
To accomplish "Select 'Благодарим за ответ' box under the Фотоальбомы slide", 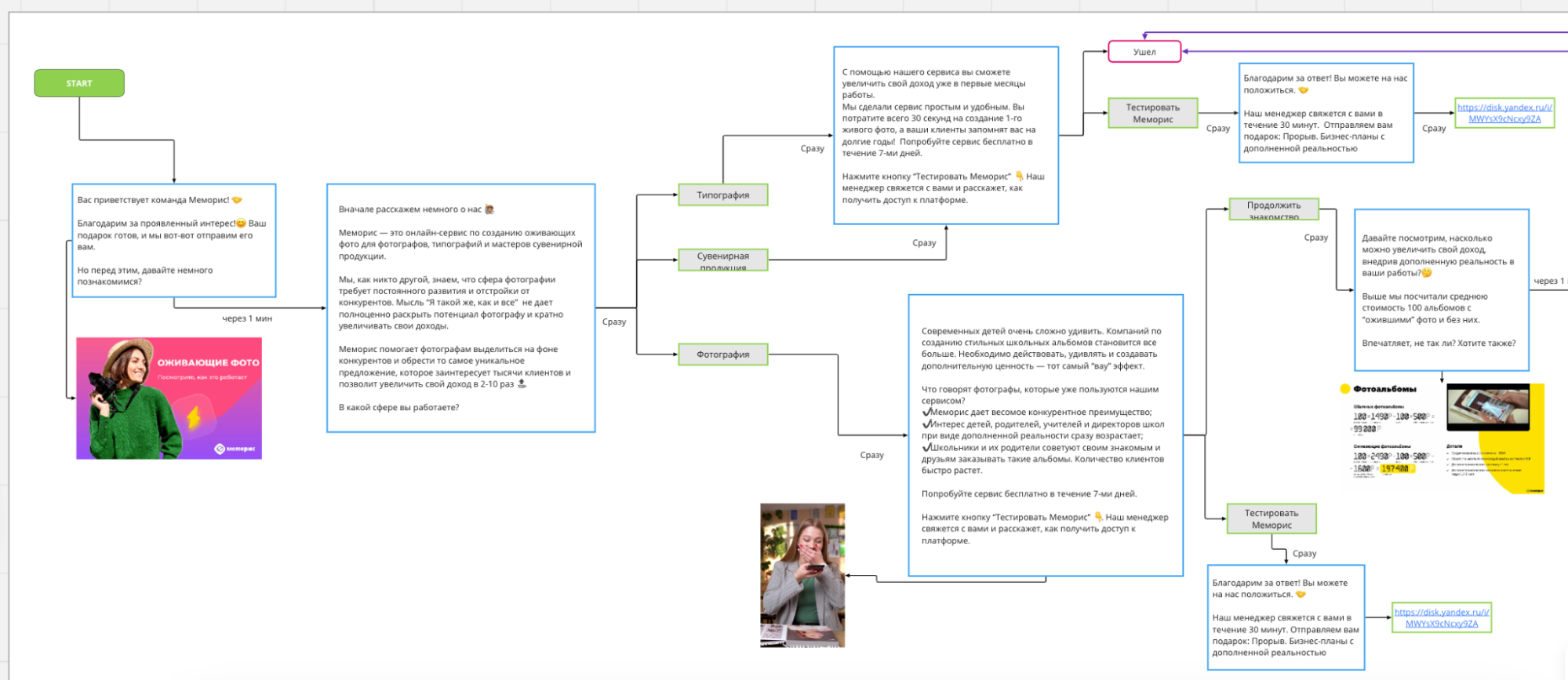I will tap(1286, 617).
